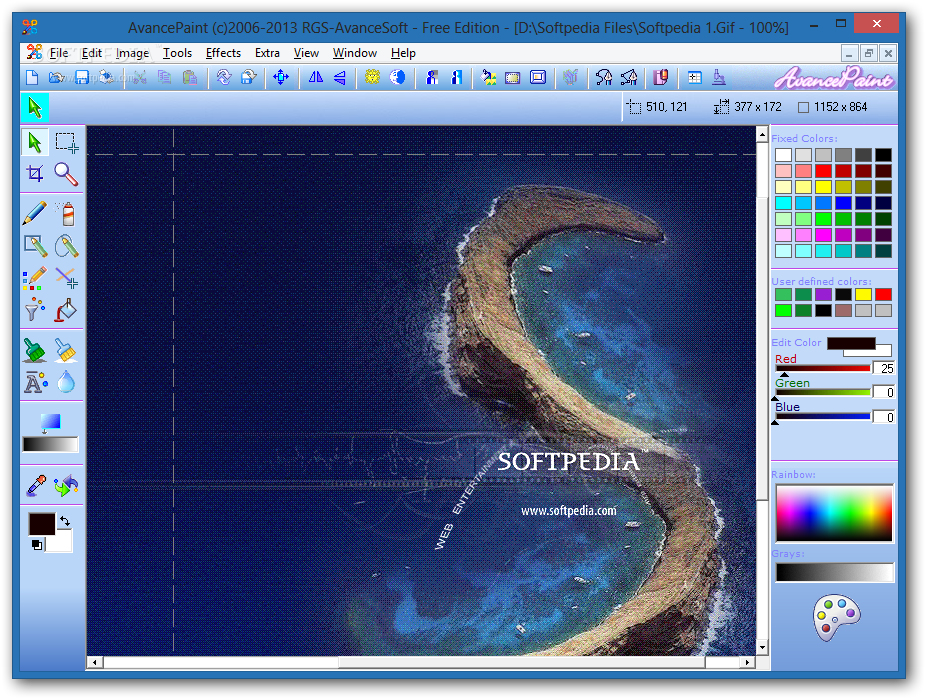
Task: Click the table grid toolbar icon
Action: (x=694, y=77)
